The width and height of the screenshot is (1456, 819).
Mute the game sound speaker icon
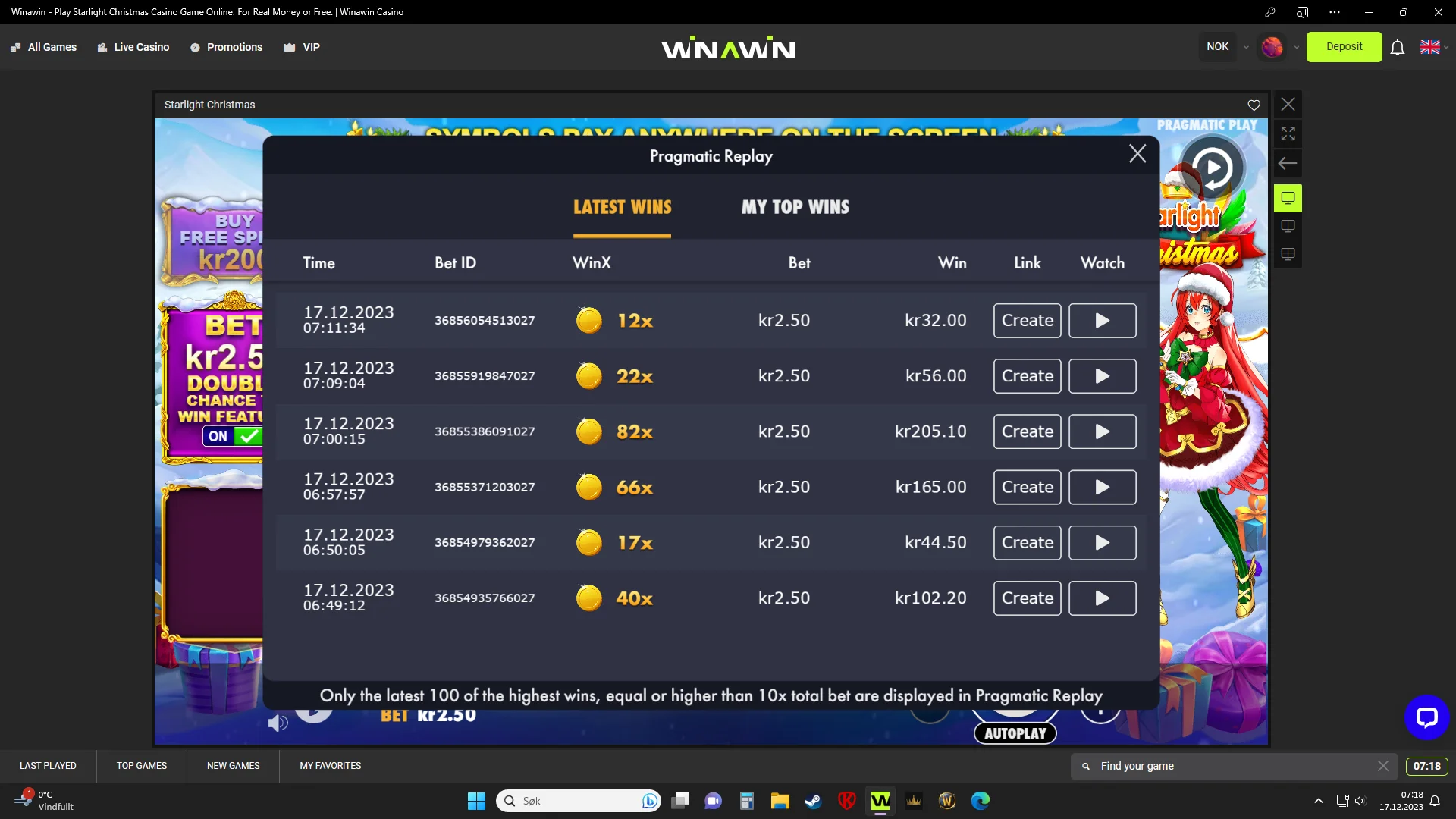(x=278, y=723)
